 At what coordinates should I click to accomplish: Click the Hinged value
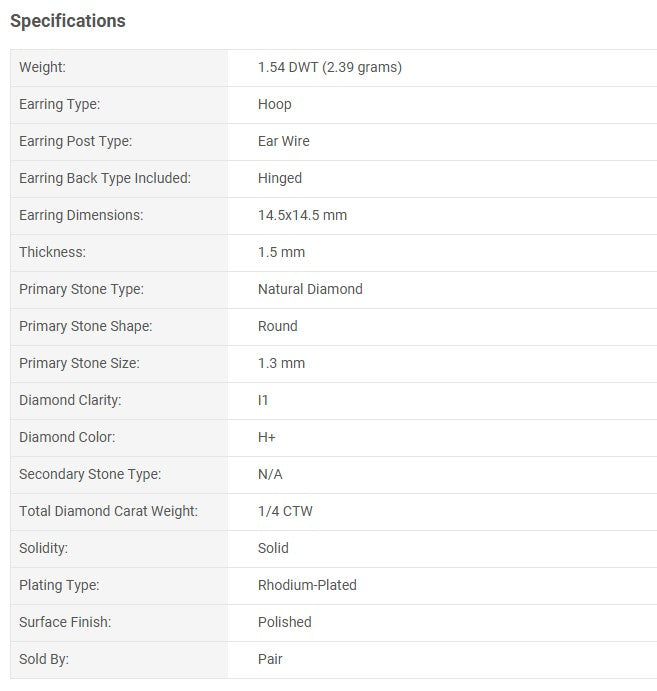[x=280, y=178]
